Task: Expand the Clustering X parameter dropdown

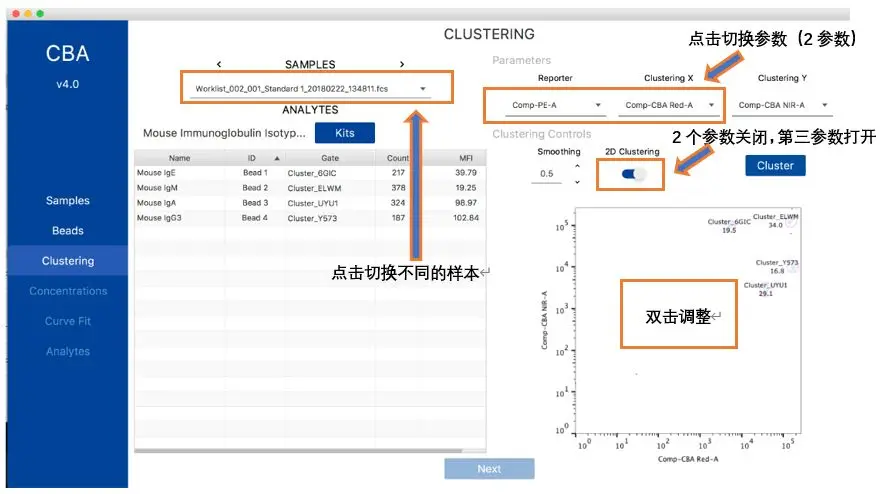Action: coord(670,105)
